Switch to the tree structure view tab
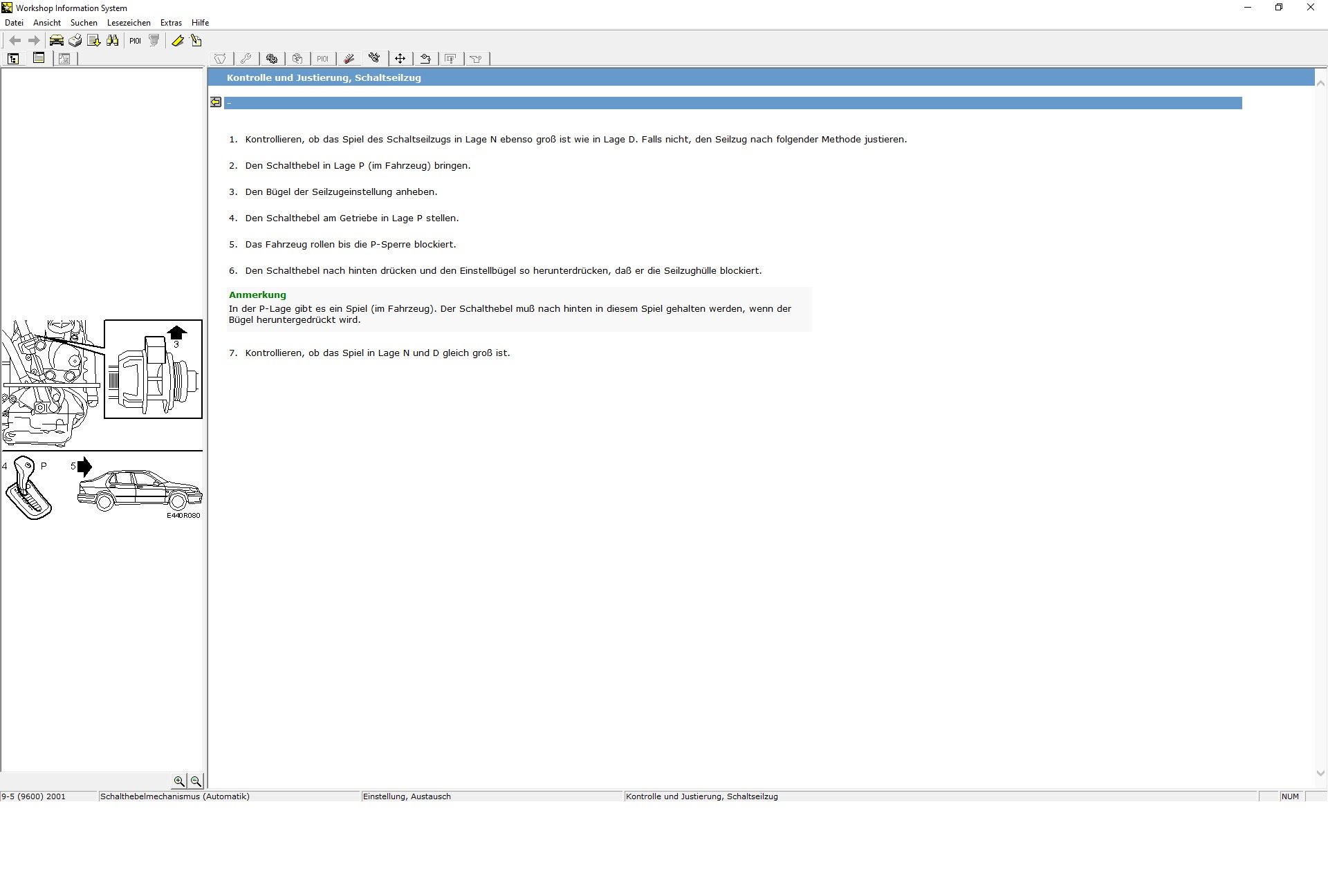The image size is (1328, 896). [13, 59]
